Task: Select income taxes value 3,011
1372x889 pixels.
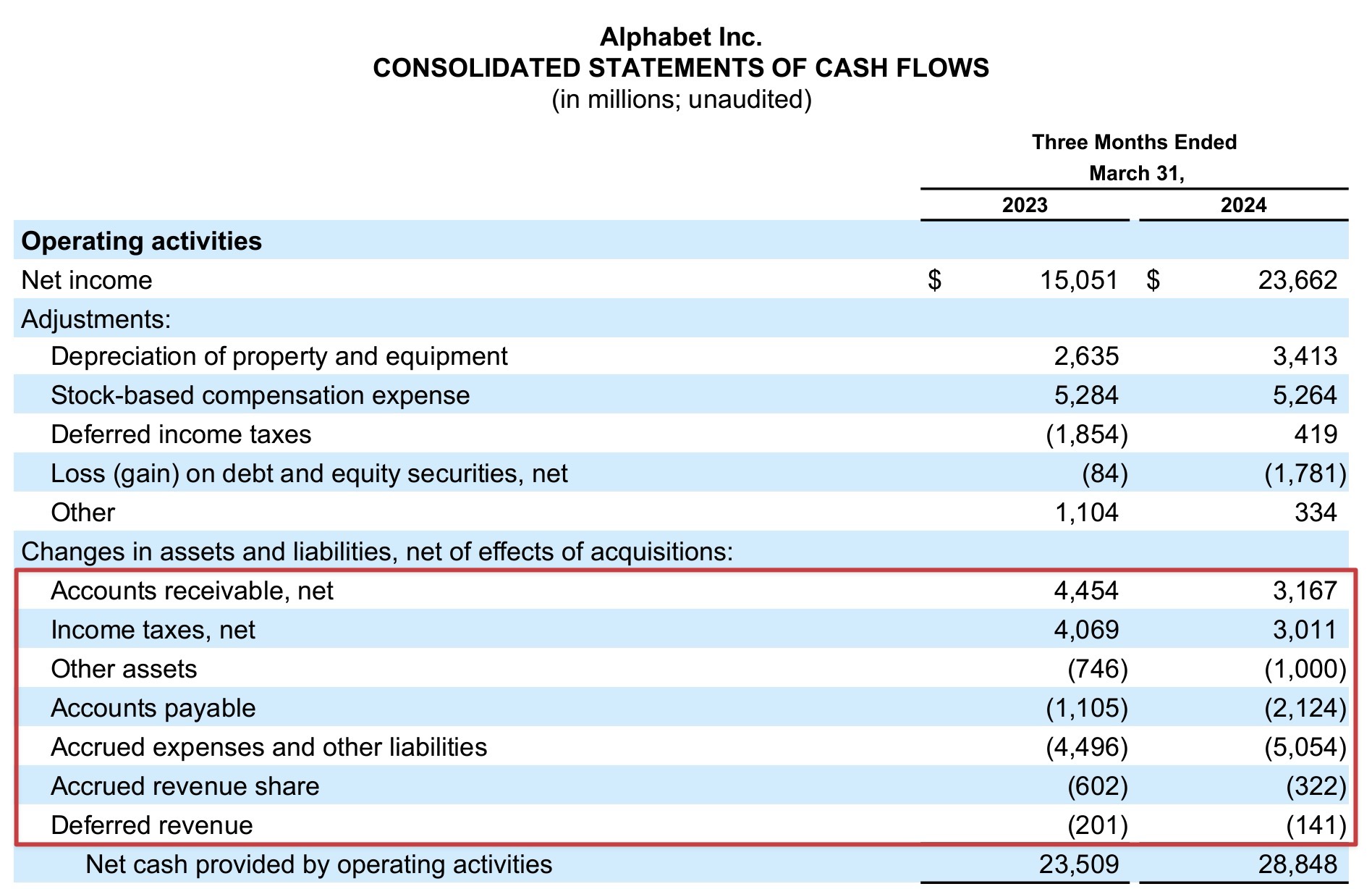Action: click(x=1305, y=631)
